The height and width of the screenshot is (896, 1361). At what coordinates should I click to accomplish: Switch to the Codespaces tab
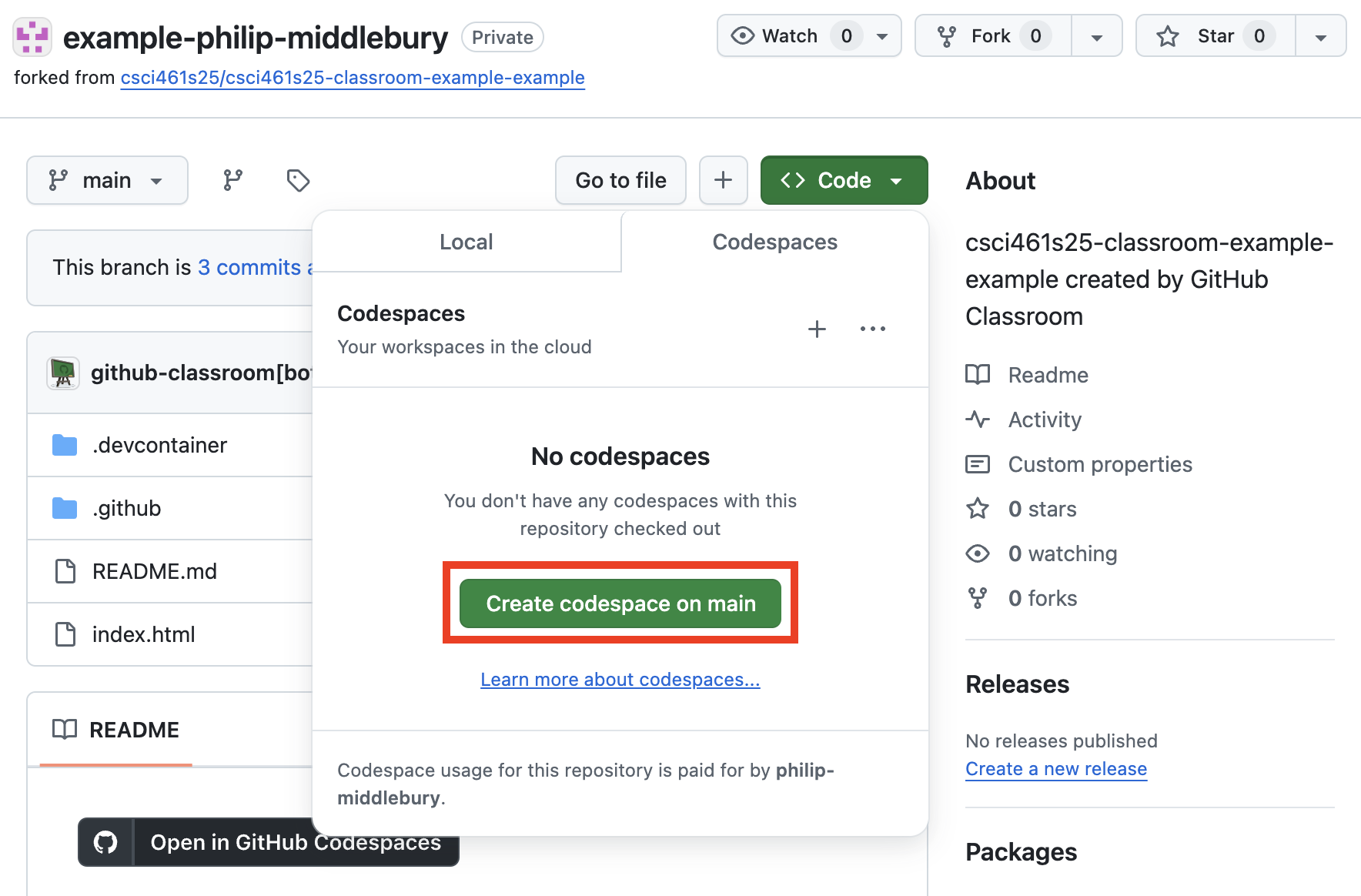774,242
